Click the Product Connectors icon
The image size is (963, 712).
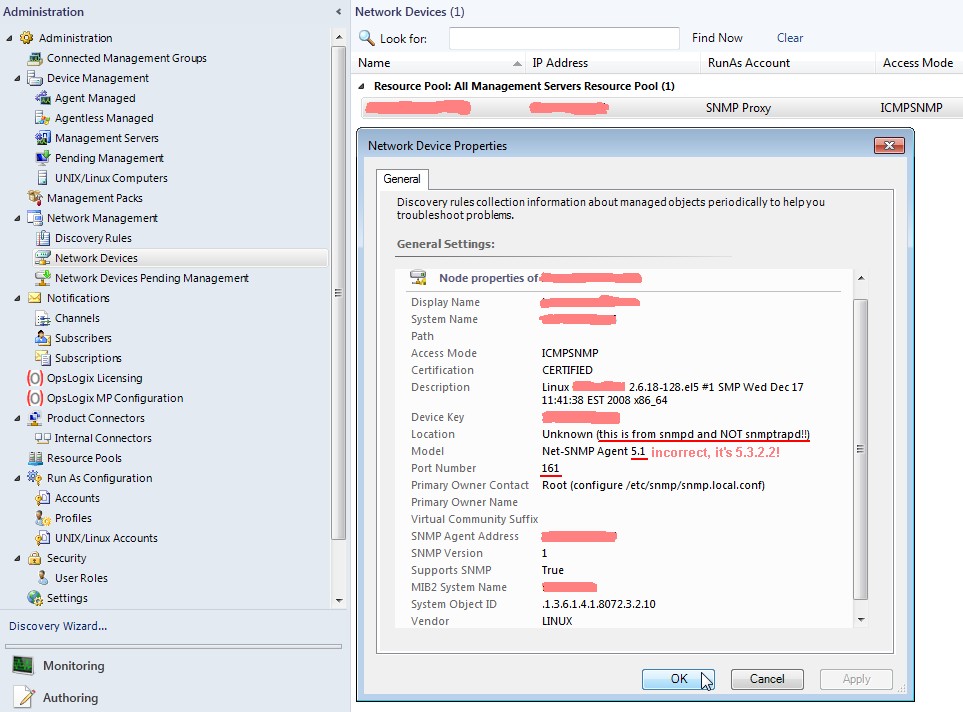tap(35, 418)
